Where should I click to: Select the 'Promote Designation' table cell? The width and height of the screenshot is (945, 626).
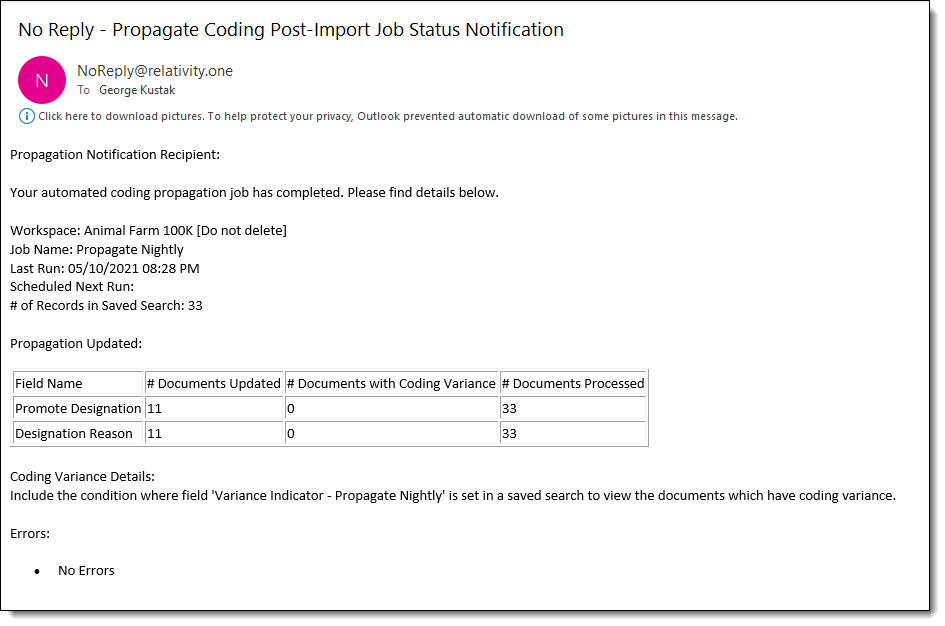(x=78, y=408)
